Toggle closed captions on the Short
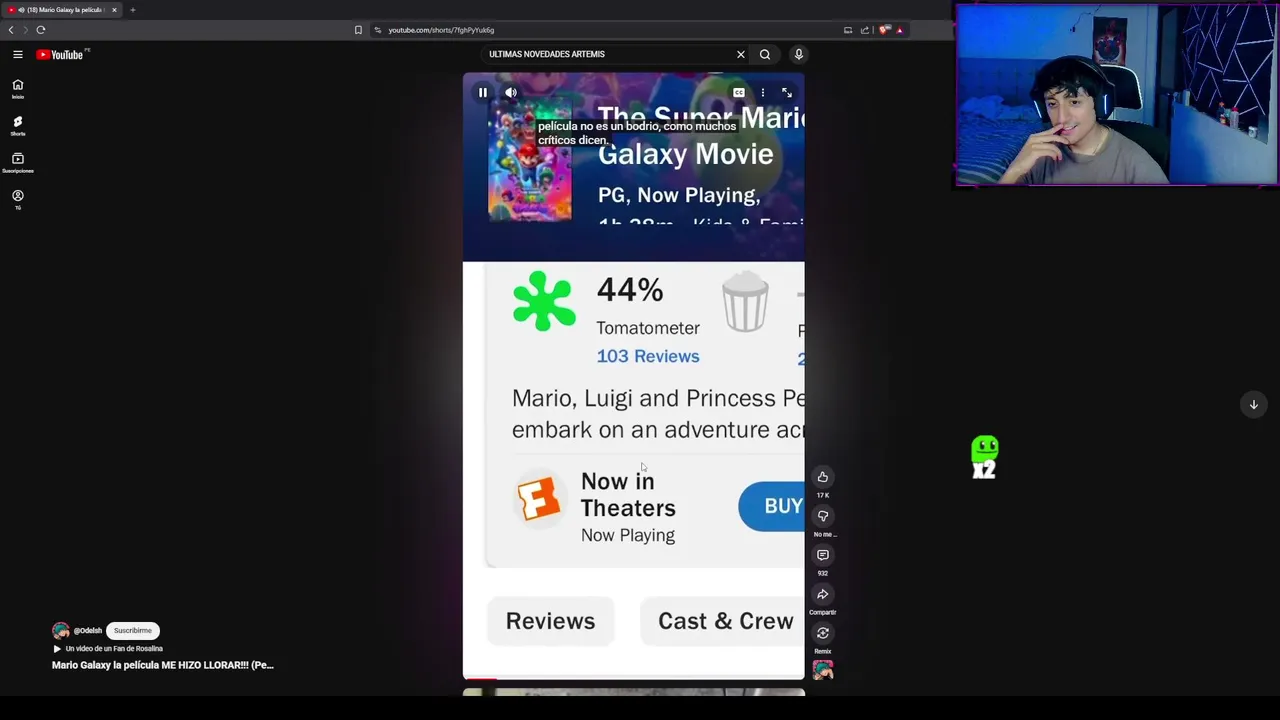Image resolution: width=1280 pixels, height=720 pixels. coord(738,93)
